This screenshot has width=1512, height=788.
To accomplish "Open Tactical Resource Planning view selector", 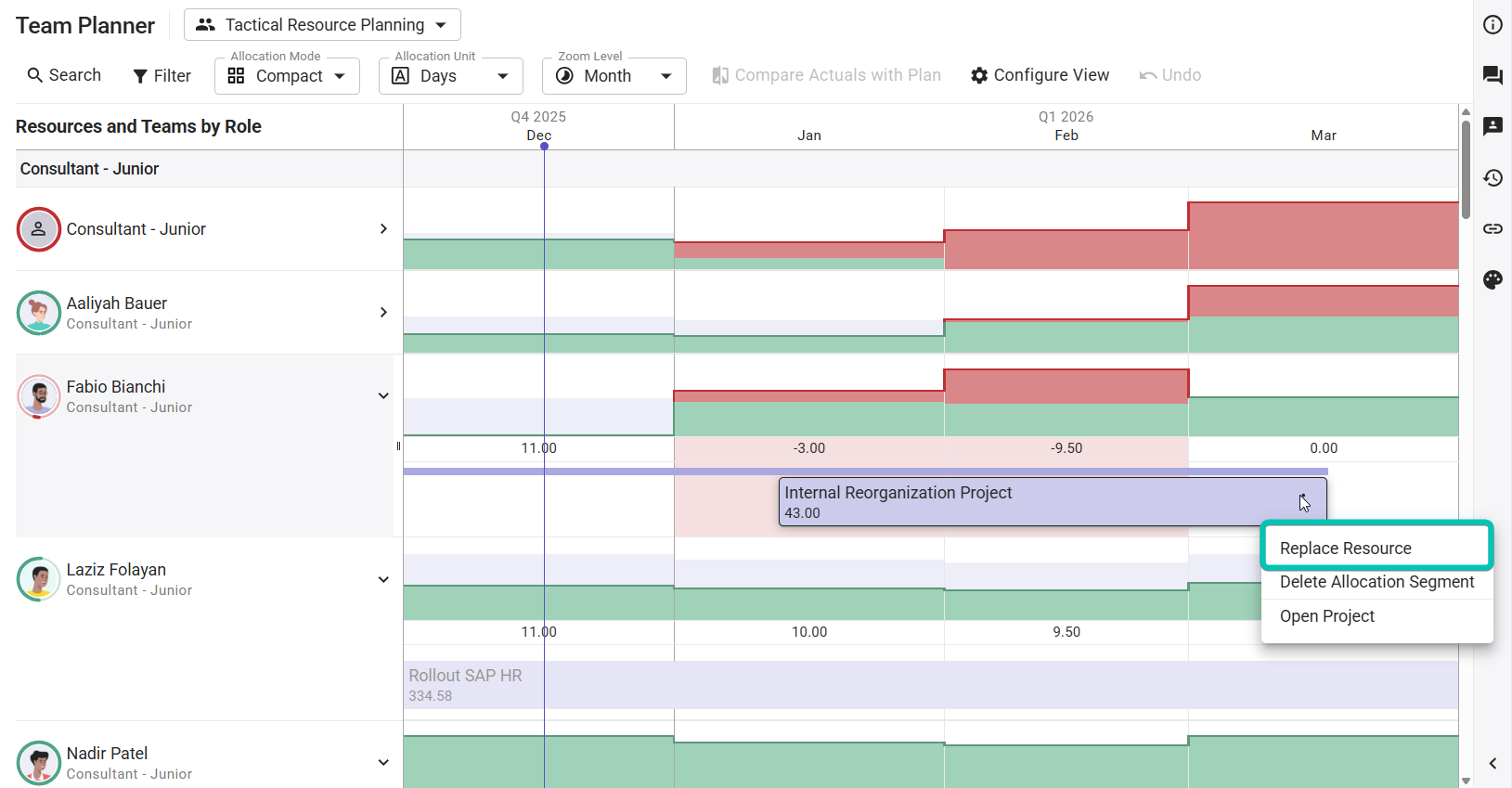I will (x=322, y=25).
